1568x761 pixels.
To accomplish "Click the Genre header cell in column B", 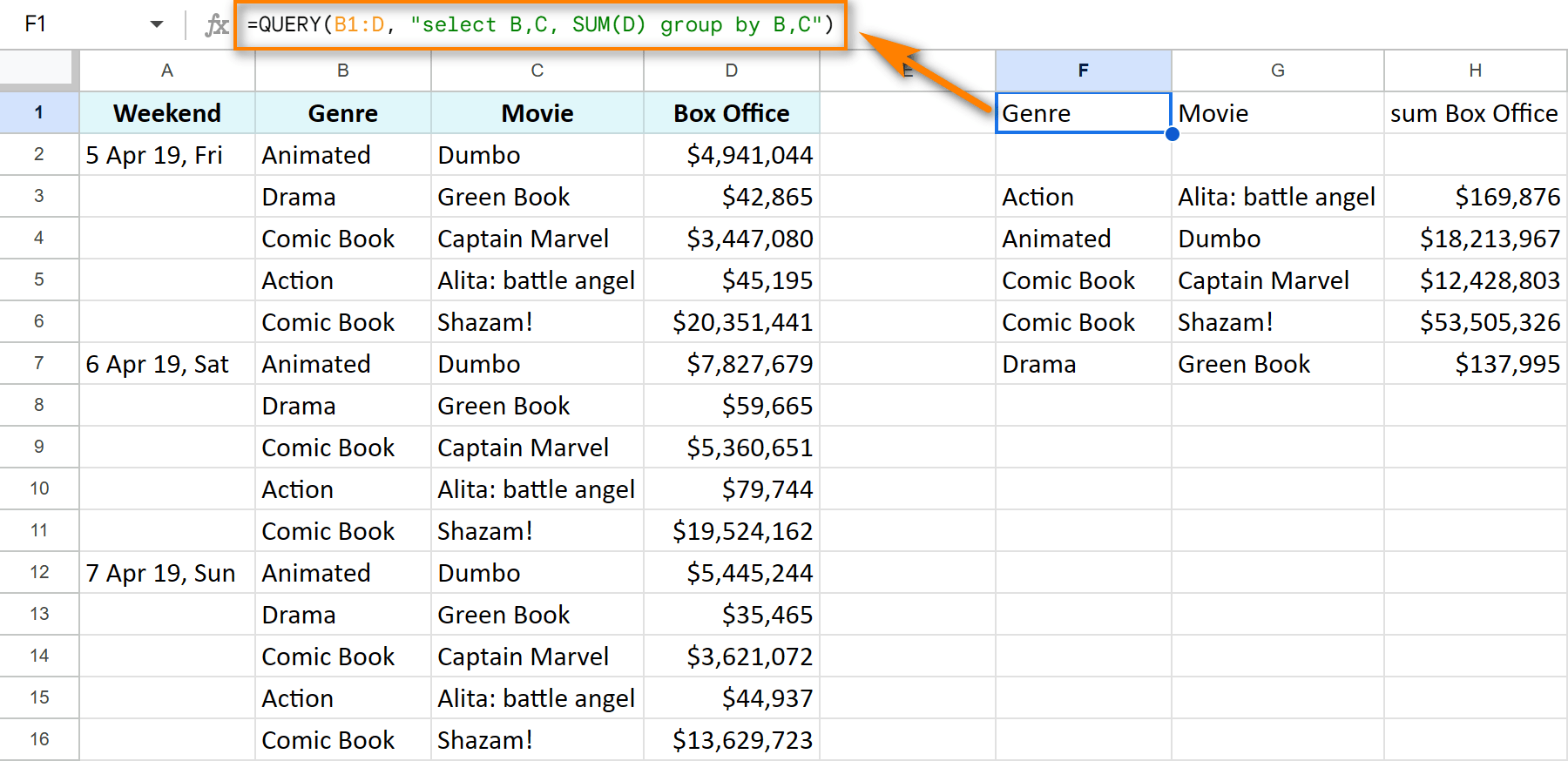I will [343, 113].
